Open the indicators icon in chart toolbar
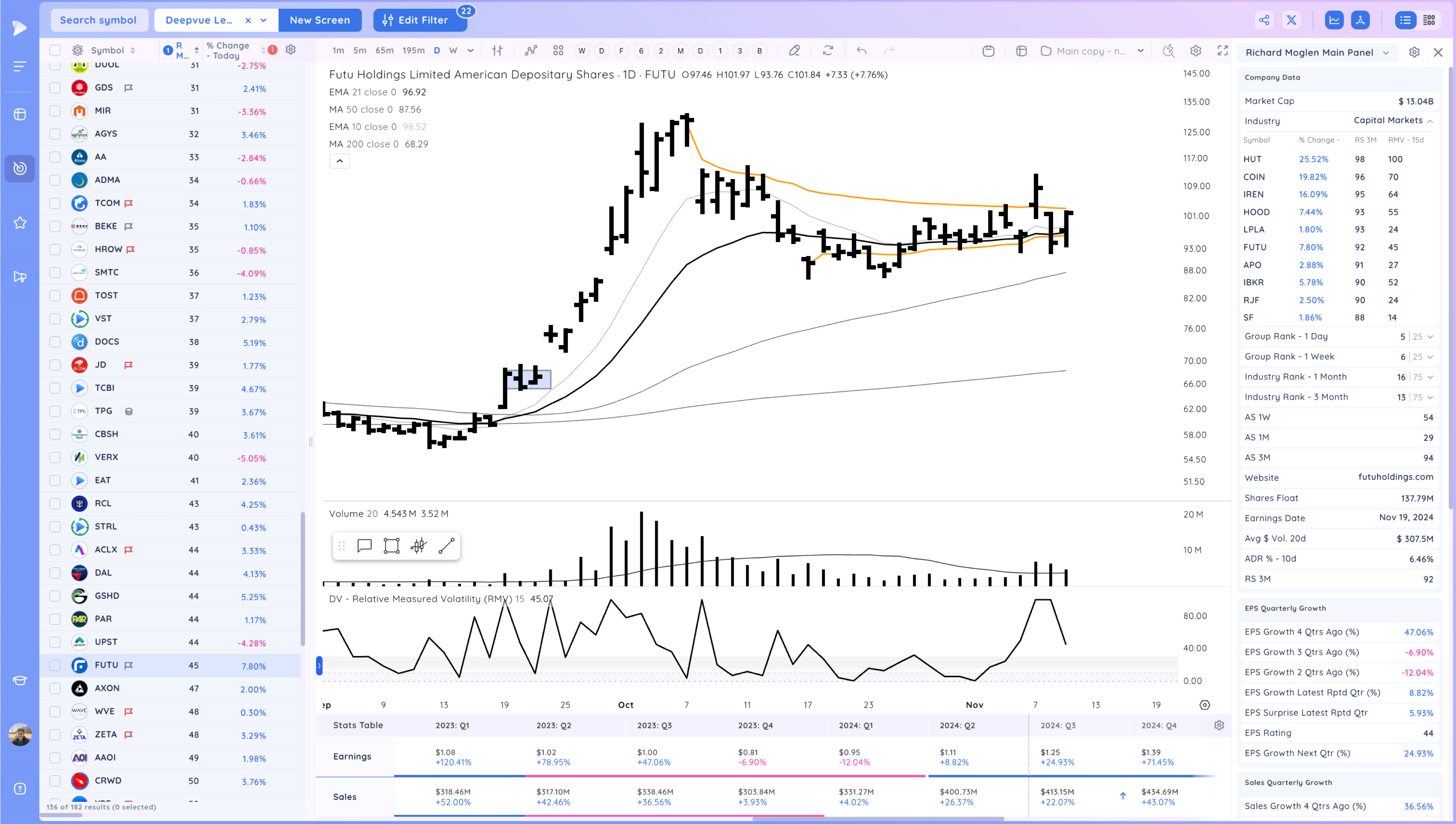 [x=530, y=51]
